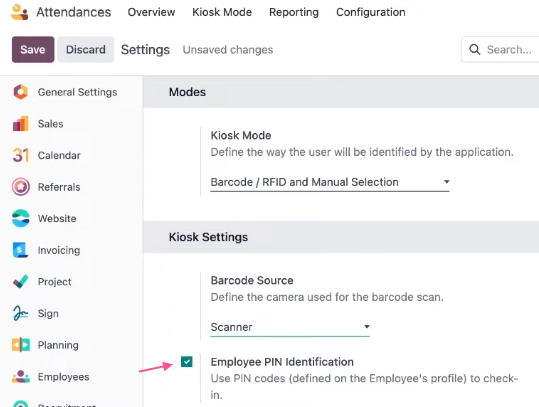This screenshot has width=539, height=407.
Task: Discard the settings changes
Action: tap(86, 50)
